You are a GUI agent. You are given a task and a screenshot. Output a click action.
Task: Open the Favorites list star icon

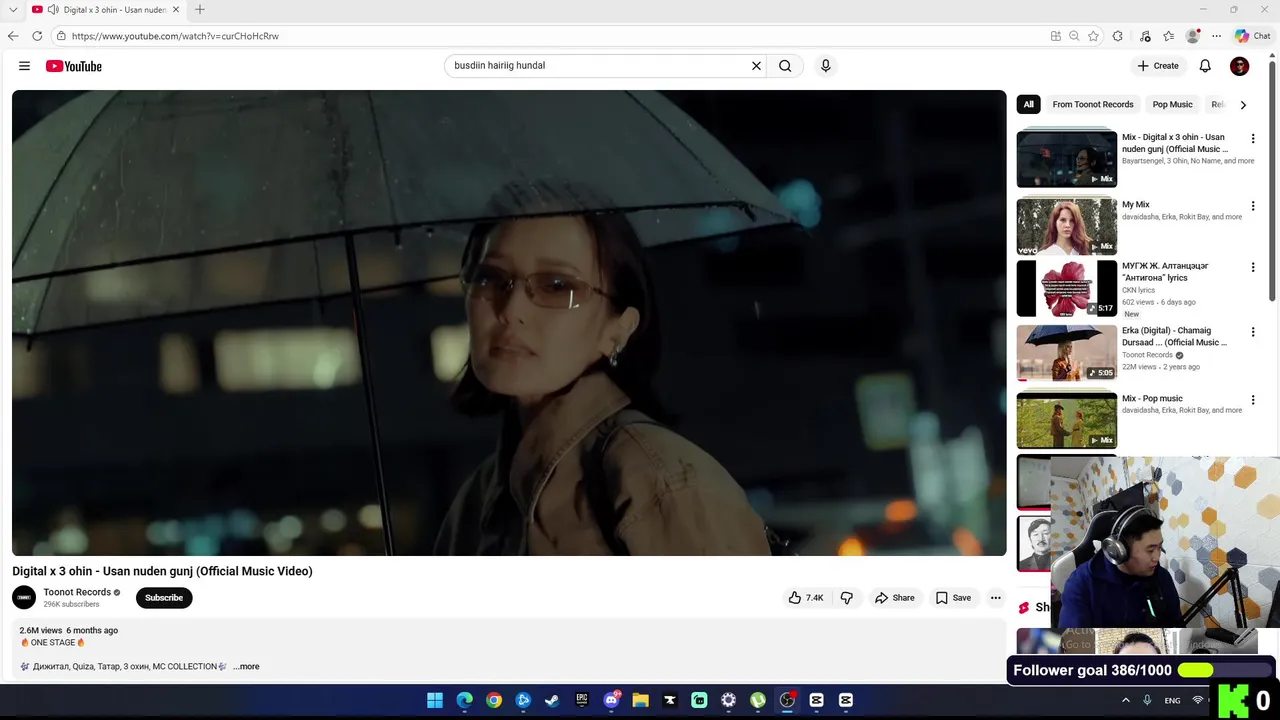pos(1168,36)
